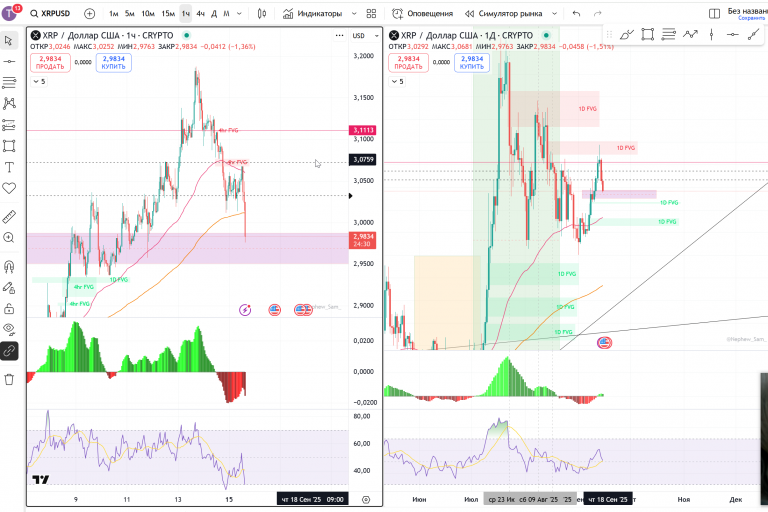Select the М monthly timeframe
768x512 pixels.
coord(226,14)
